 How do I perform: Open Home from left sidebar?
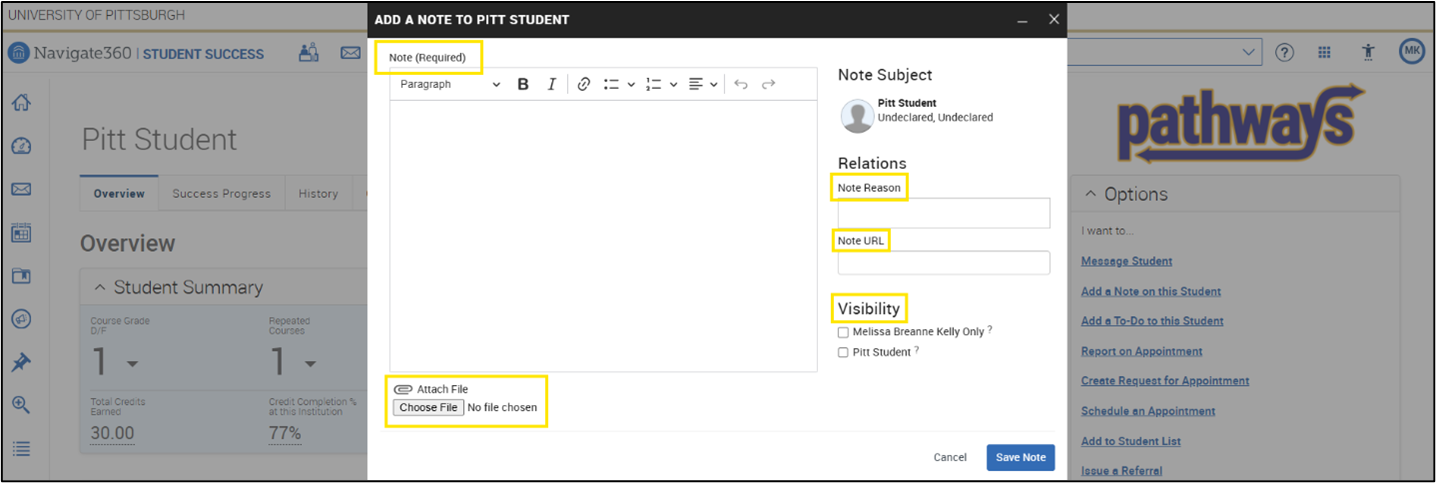click(21, 102)
